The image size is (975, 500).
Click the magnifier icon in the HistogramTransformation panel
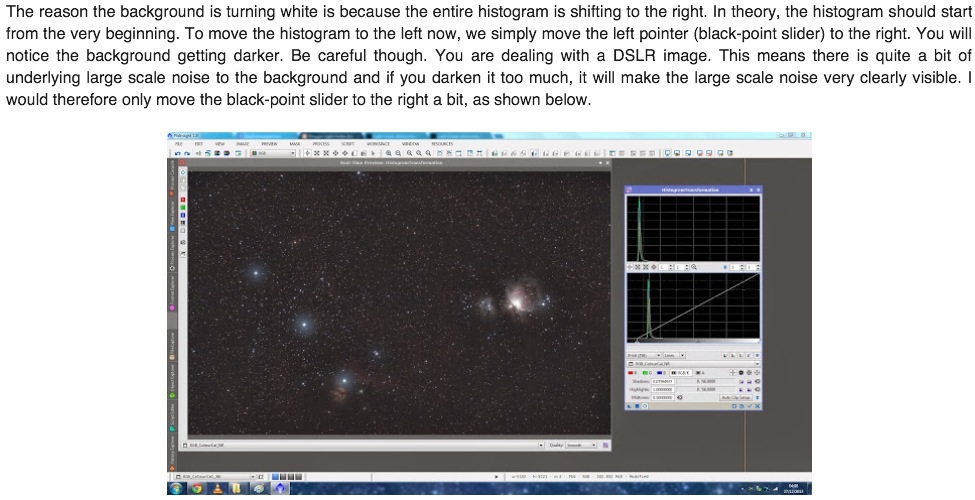(x=693, y=267)
